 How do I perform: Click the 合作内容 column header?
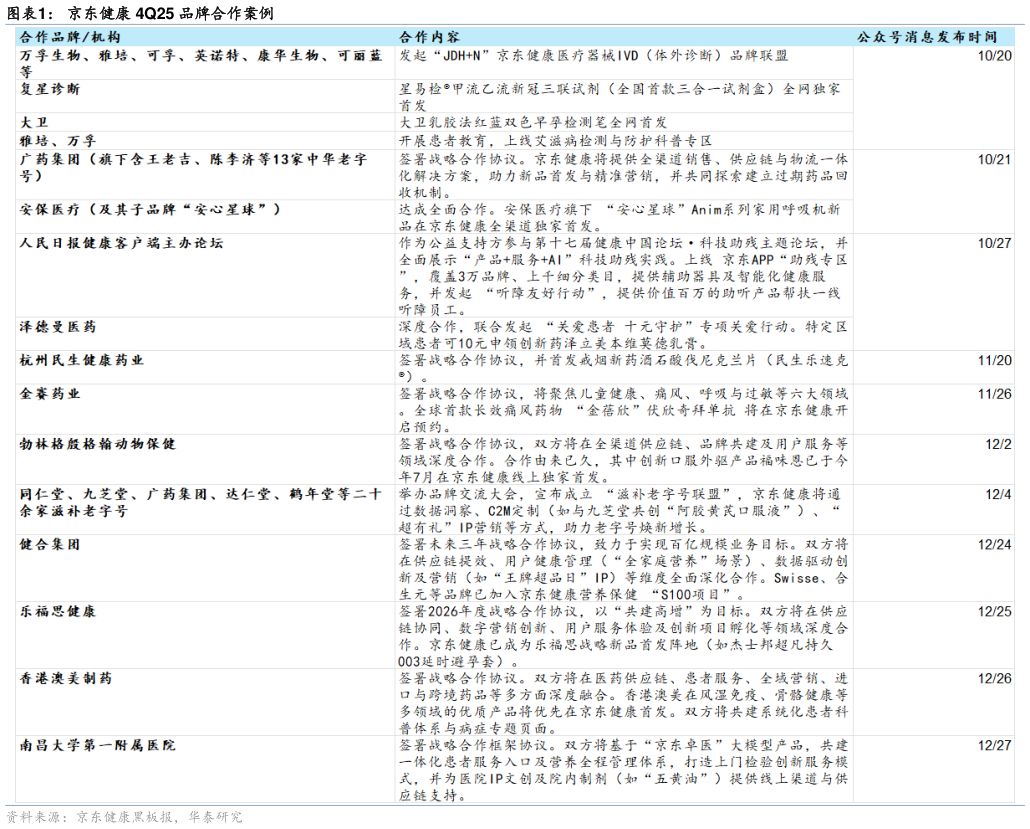click(427, 37)
